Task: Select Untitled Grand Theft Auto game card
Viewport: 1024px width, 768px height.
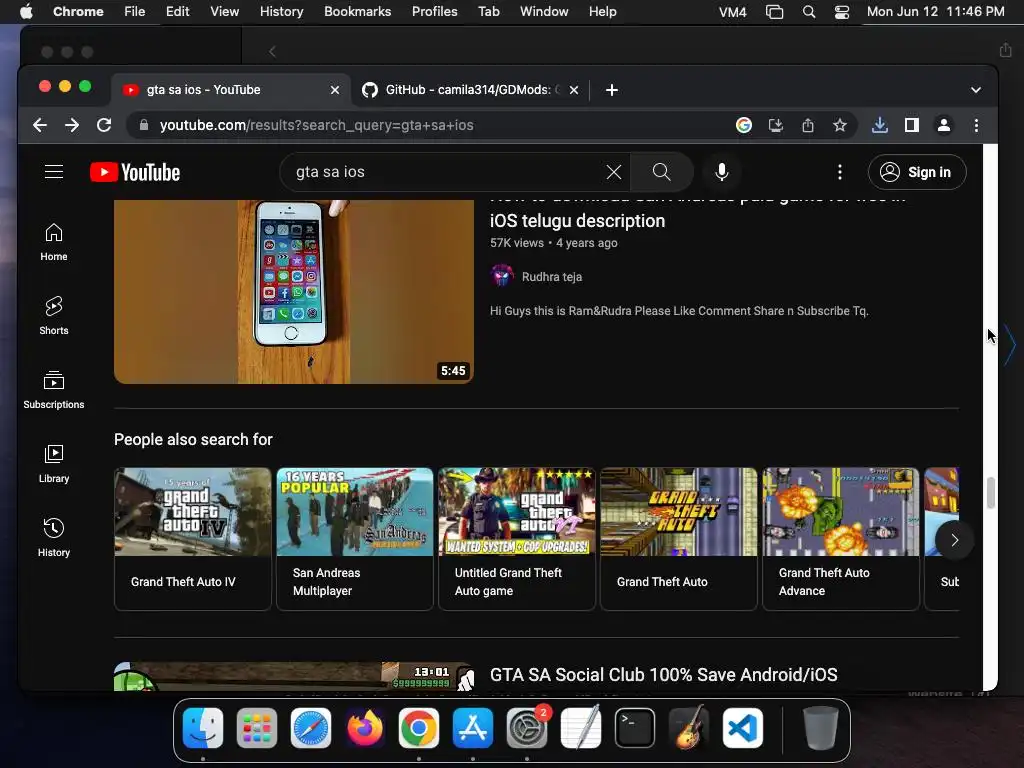Action: pyautogui.click(x=517, y=539)
